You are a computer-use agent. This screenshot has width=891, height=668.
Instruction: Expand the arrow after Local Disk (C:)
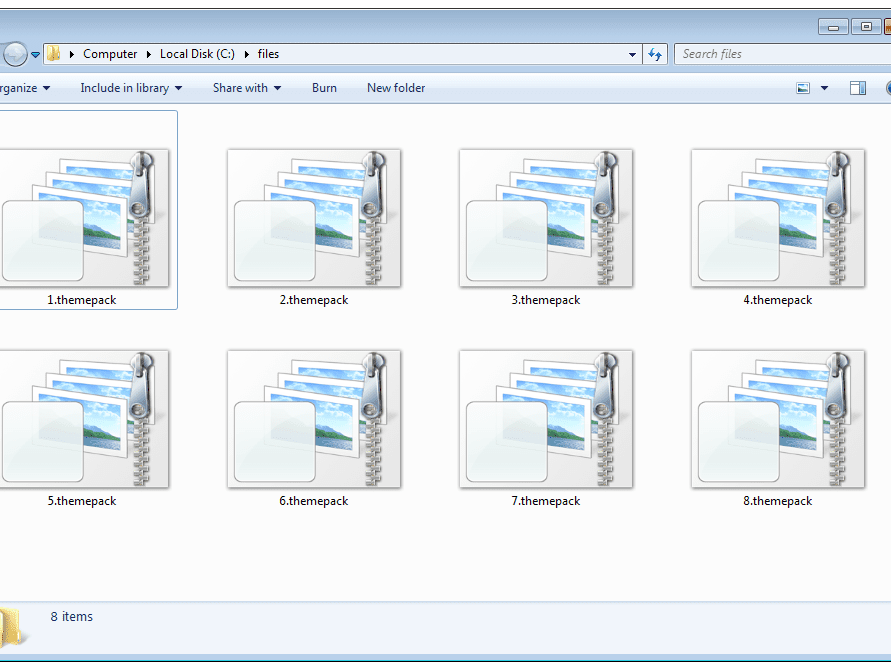(247, 55)
